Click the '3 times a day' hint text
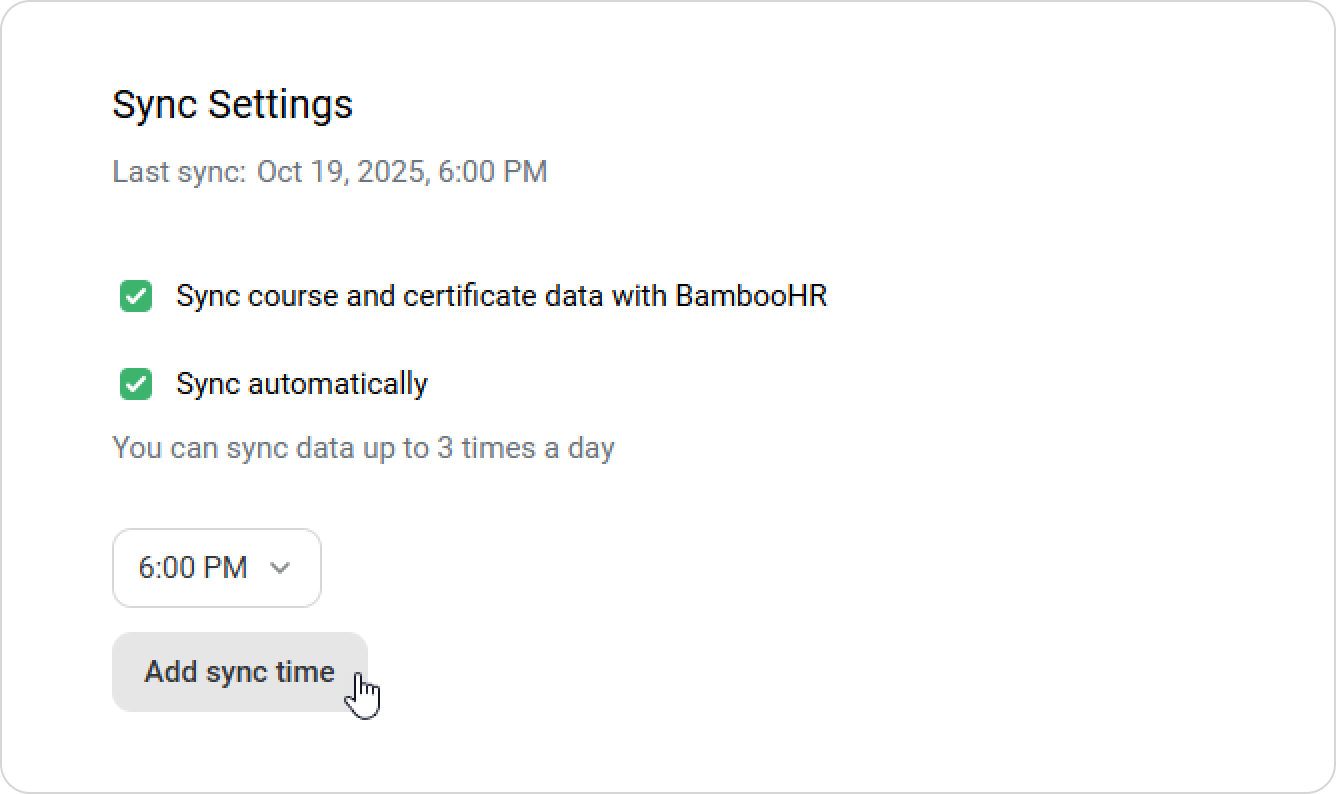This screenshot has width=1336, height=794. coord(525,448)
